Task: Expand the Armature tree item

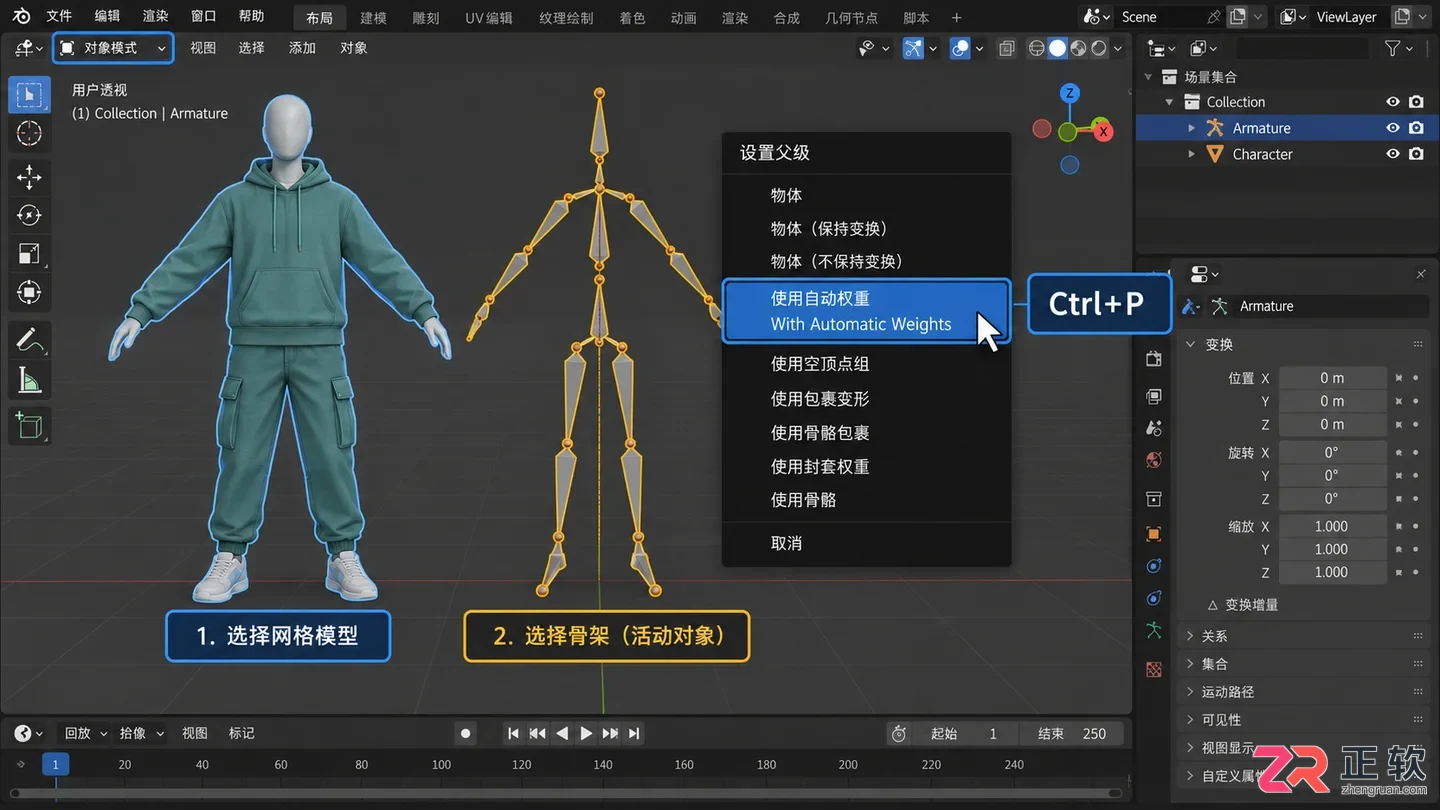Action: pyautogui.click(x=1191, y=128)
